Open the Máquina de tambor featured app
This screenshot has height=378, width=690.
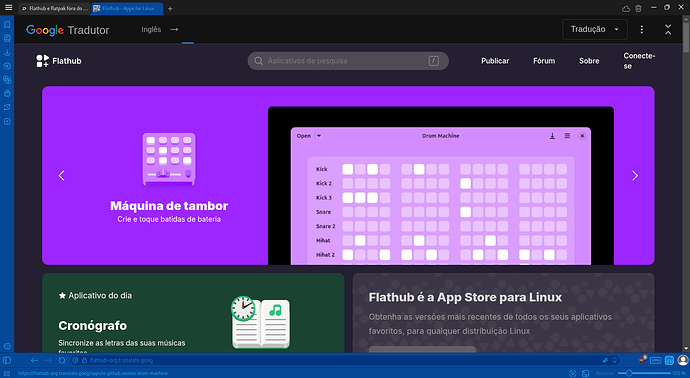[x=169, y=206]
